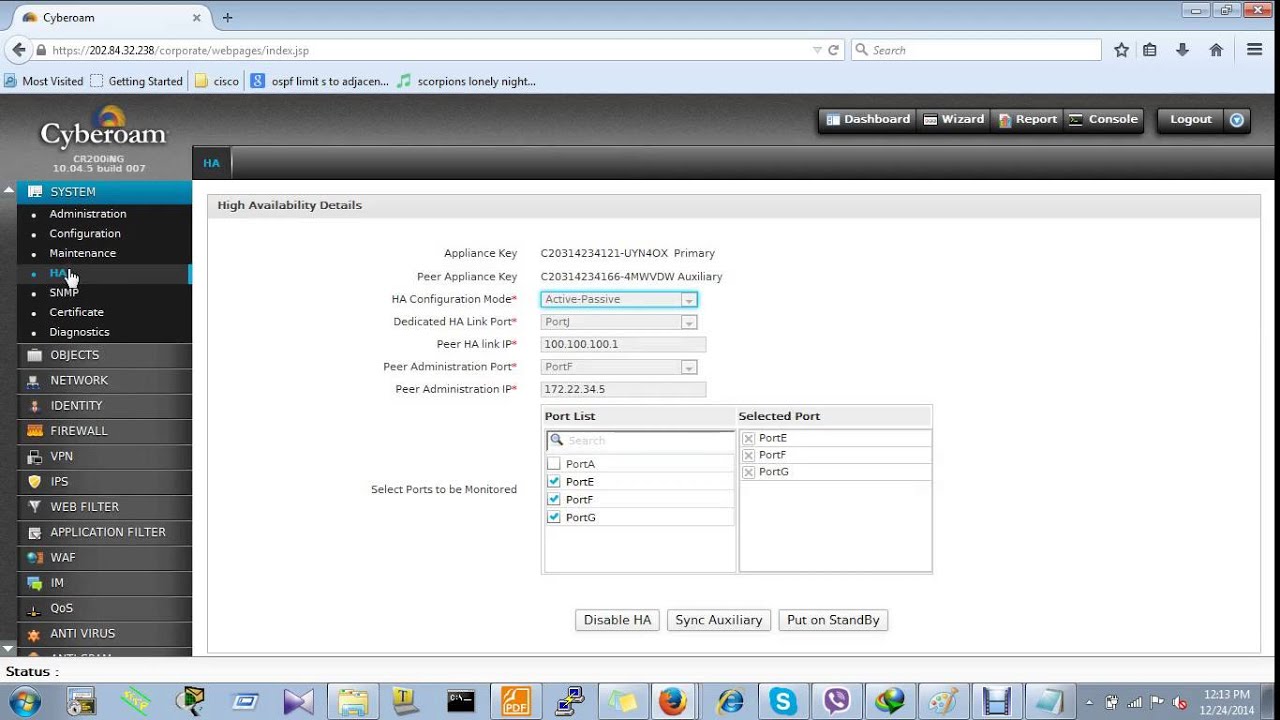
Task: Reload the page
Action: pyautogui.click(x=834, y=50)
